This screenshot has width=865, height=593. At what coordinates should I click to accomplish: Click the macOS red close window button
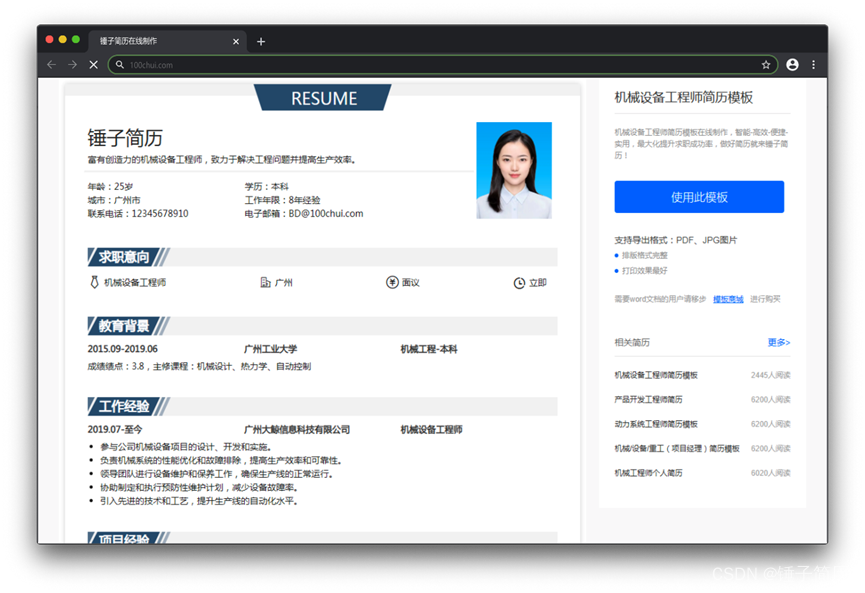click(49, 39)
